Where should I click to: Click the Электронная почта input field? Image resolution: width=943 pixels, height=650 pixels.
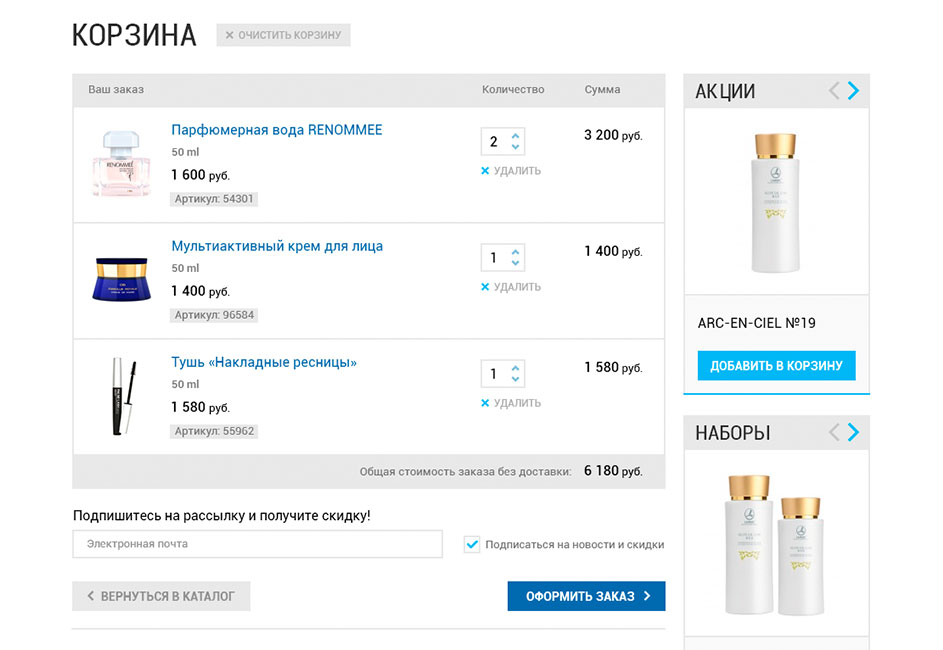(257, 544)
